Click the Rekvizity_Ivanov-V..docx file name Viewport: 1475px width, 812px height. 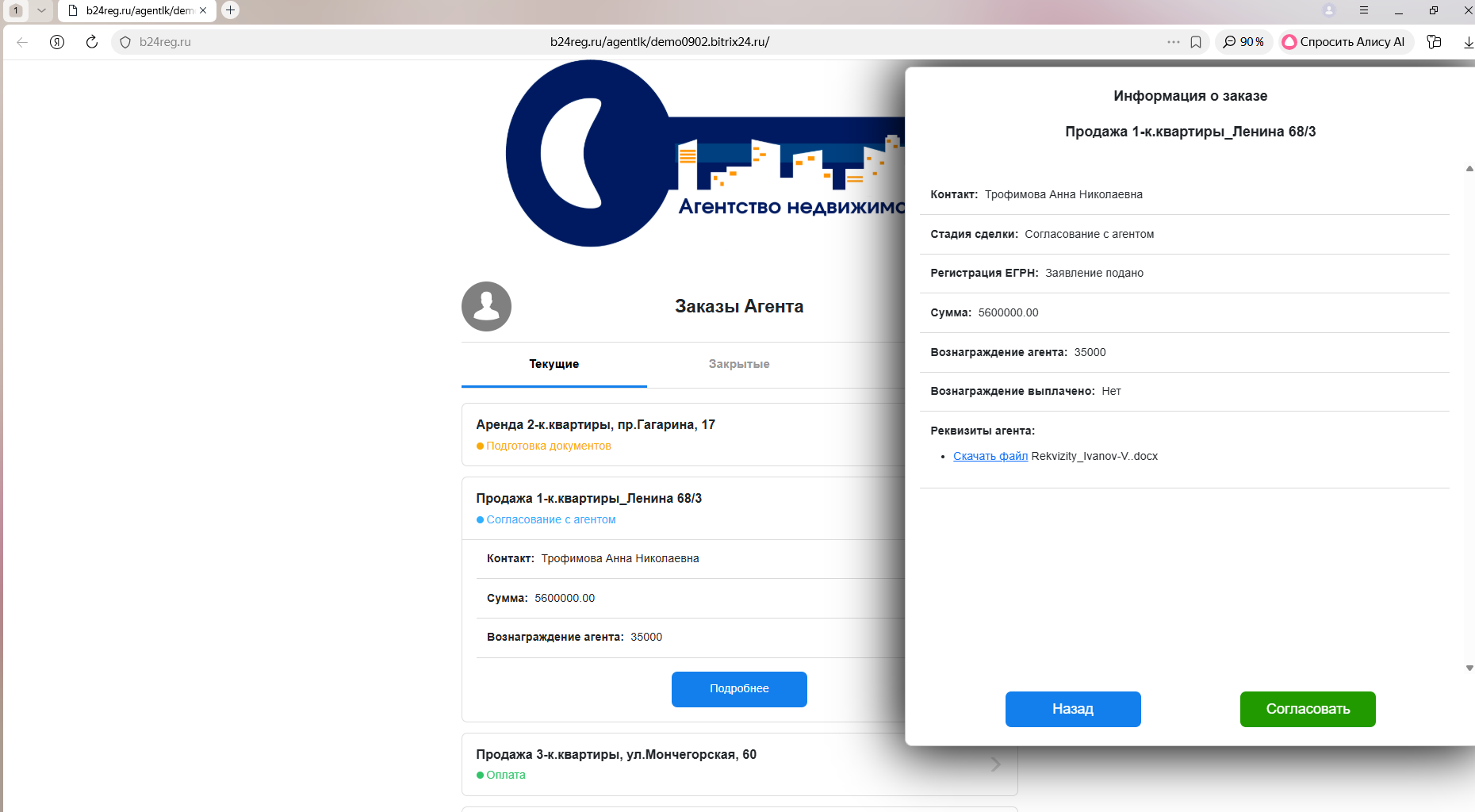pyautogui.click(x=1094, y=456)
